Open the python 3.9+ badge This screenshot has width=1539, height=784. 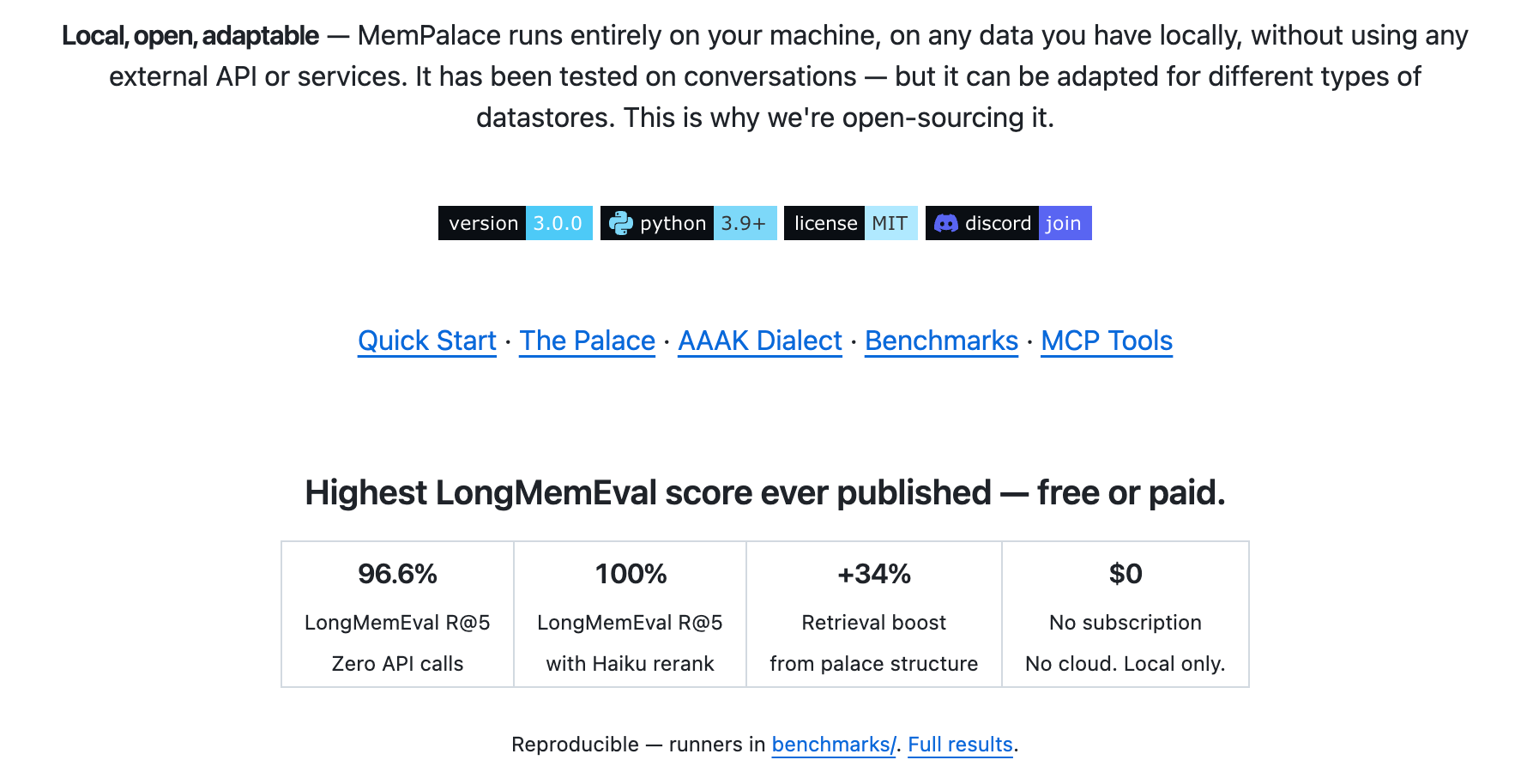pyautogui.click(x=689, y=223)
